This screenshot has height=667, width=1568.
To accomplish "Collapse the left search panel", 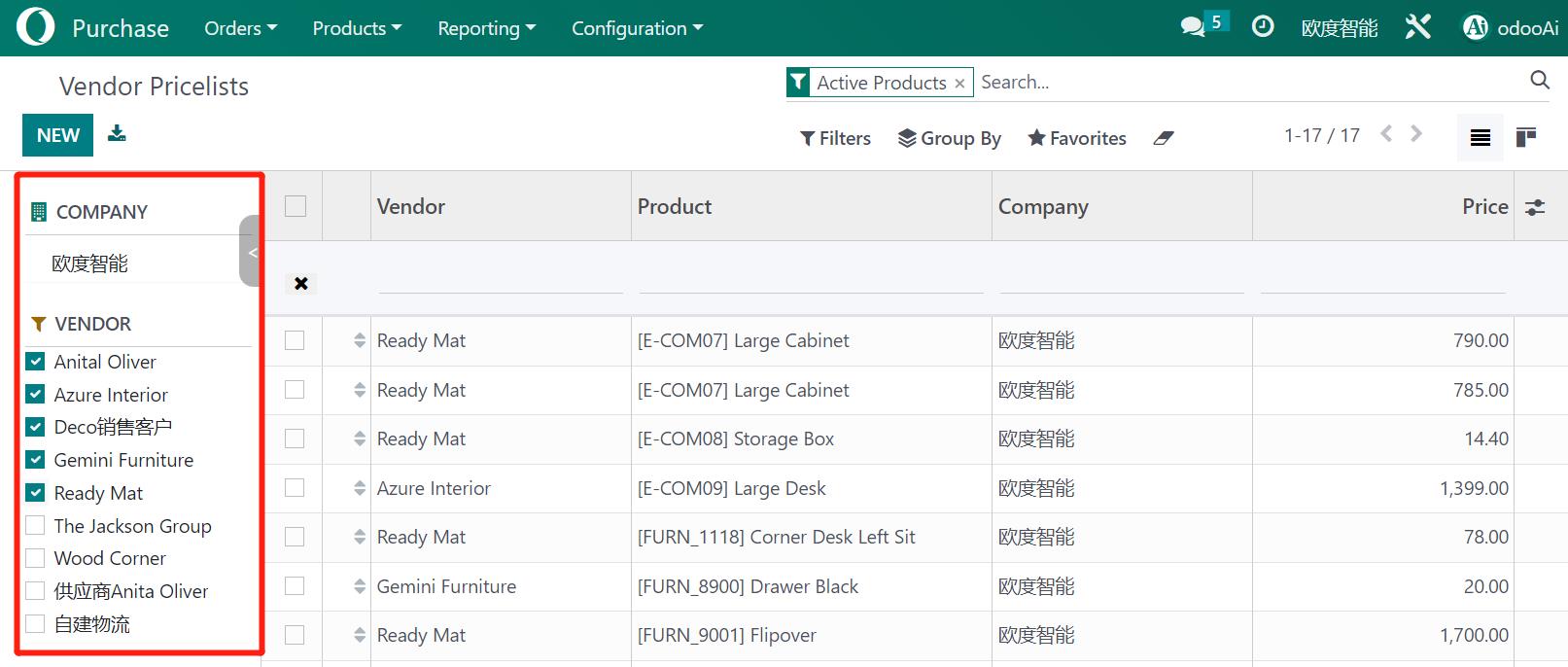I will (251, 251).
